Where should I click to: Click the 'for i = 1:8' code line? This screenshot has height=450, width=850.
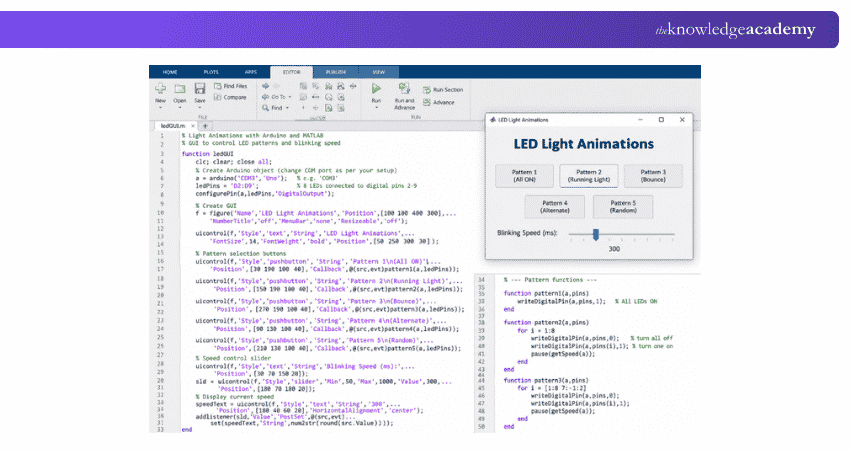(536, 330)
